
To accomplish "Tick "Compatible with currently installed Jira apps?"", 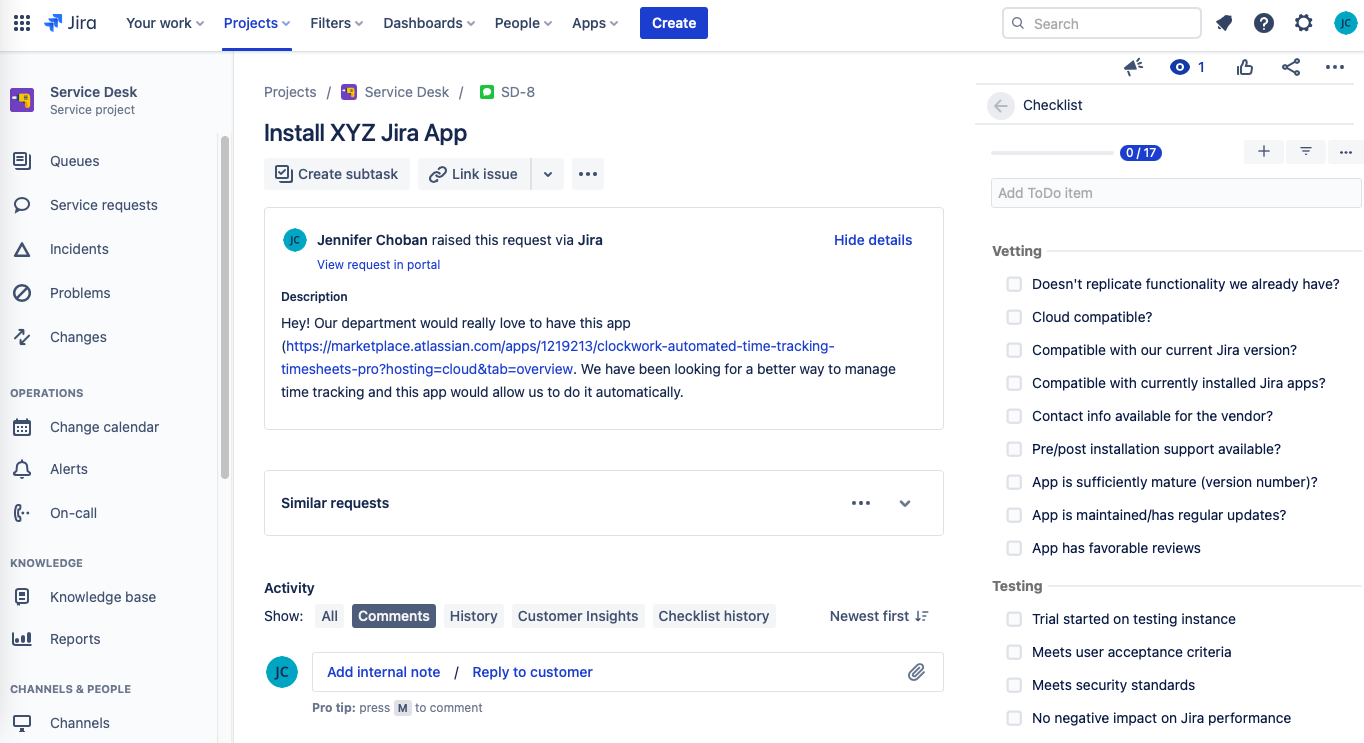I will [x=1014, y=384].
